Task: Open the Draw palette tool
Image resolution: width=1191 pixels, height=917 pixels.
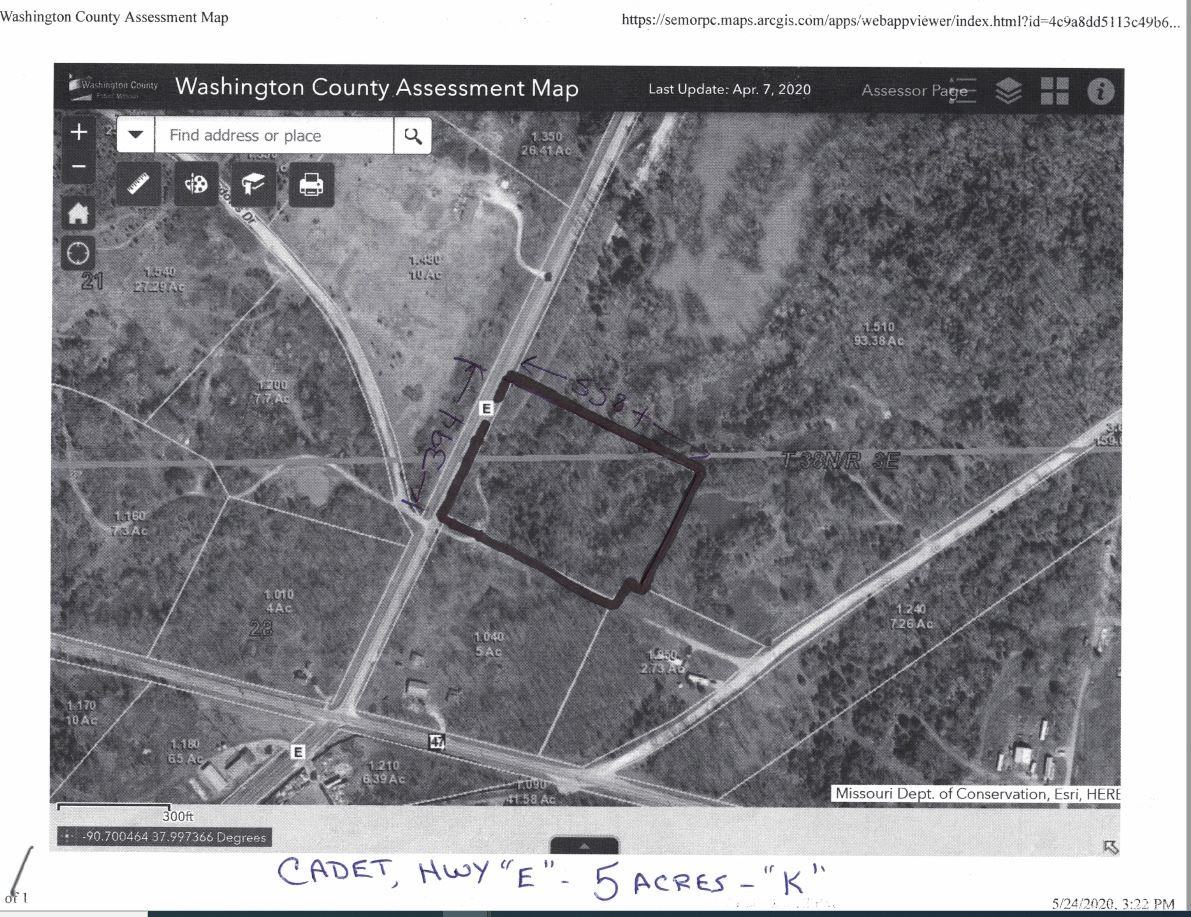Action: [197, 185]
